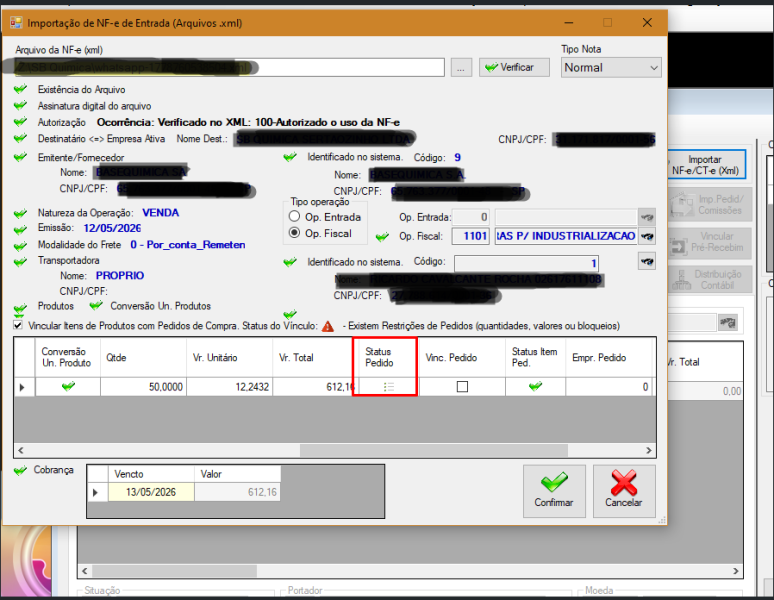
Task: Click the Qtde cell 50,0000
Action: click(143, 387)
